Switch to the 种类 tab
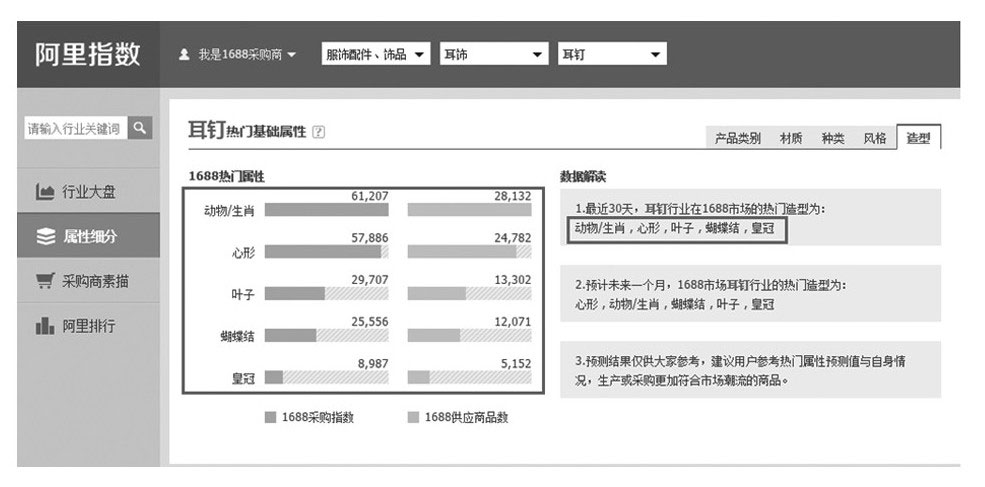Image resolution: width=985 pixels, height=487 pixels. [x=833, y=138]
